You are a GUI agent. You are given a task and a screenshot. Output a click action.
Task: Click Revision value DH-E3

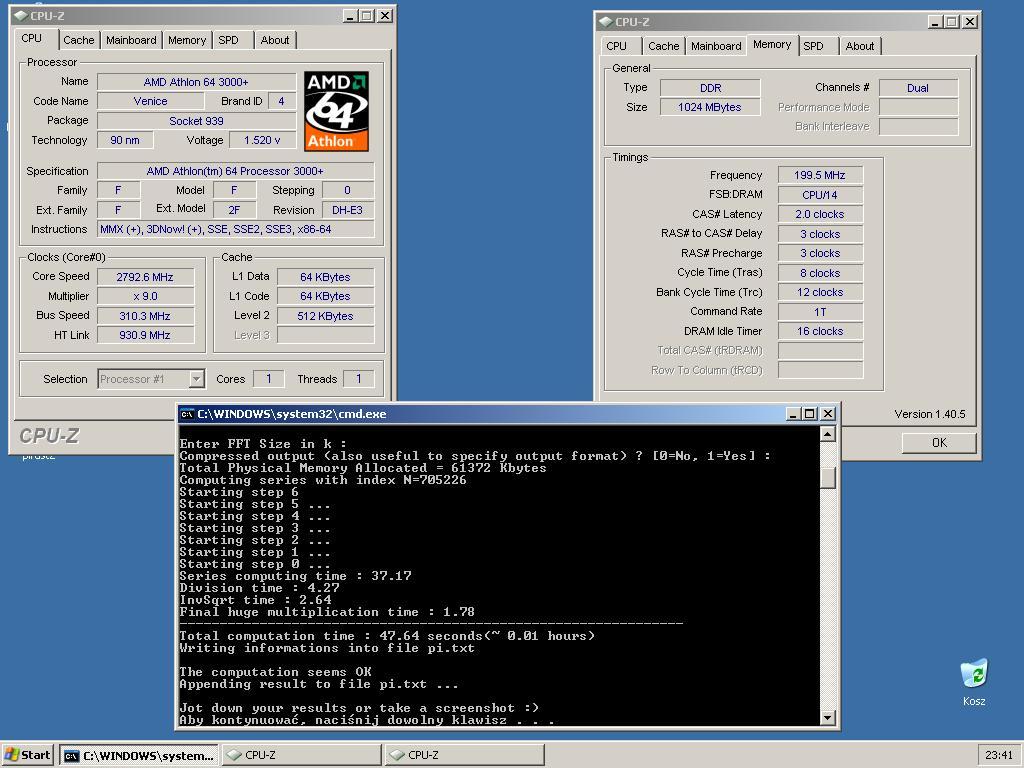click(347, 210)
